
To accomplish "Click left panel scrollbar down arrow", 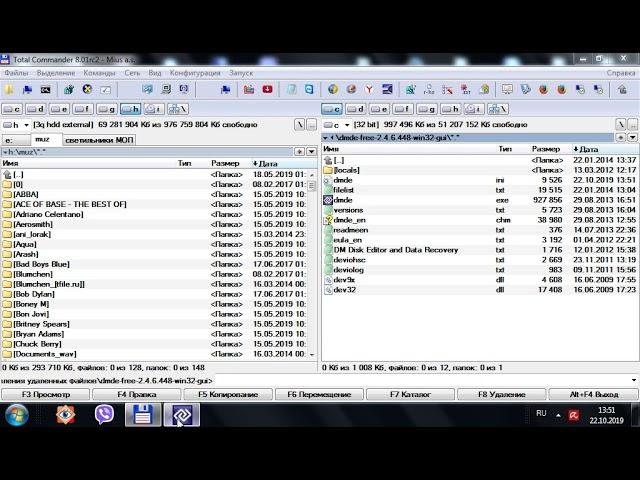I will (x=312, y=354).
